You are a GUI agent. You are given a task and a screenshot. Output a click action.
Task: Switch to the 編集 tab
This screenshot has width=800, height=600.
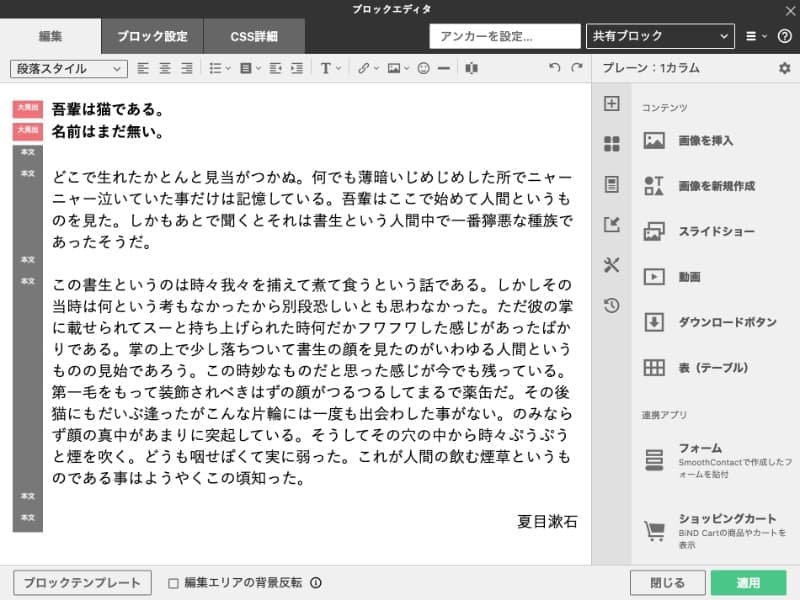tap(51, 36)
